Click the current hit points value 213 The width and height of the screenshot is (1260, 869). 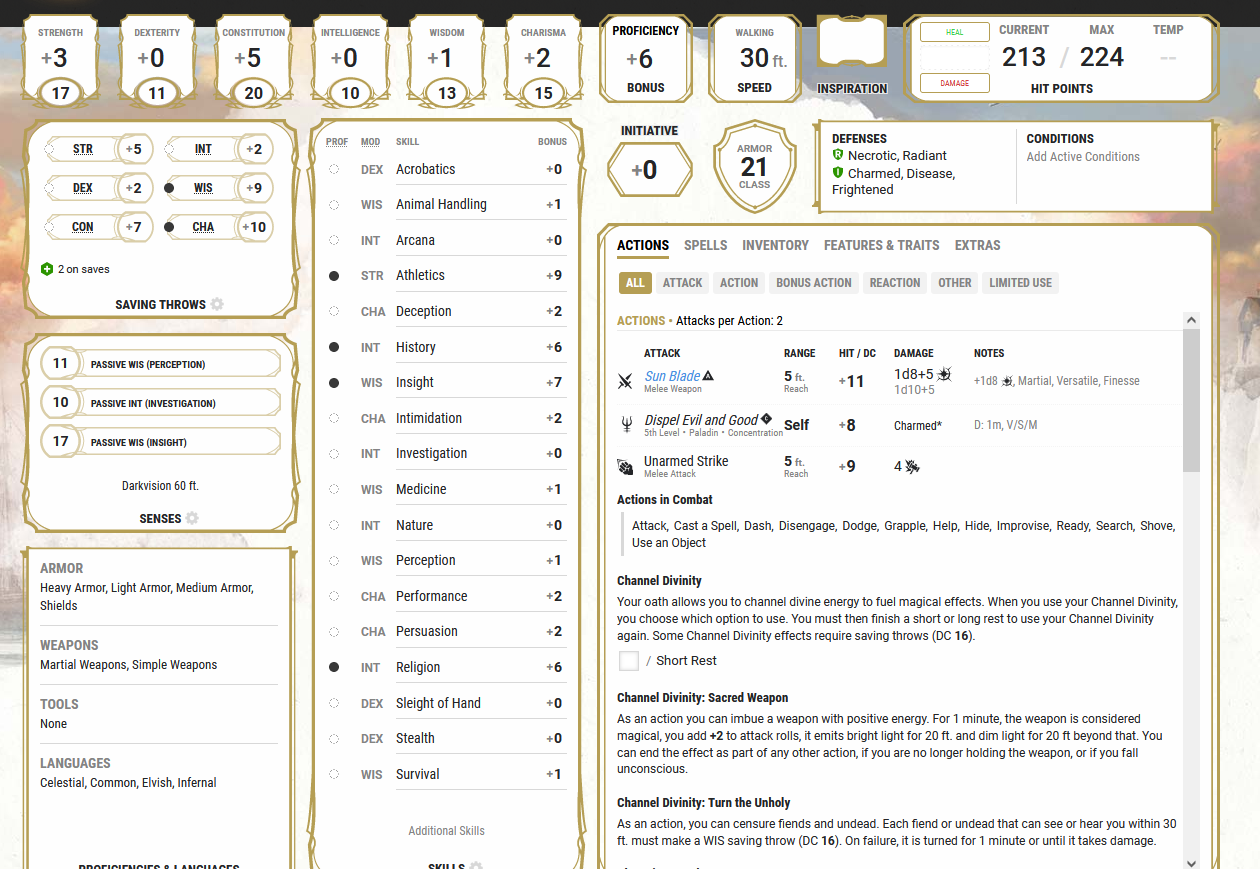1024,57
